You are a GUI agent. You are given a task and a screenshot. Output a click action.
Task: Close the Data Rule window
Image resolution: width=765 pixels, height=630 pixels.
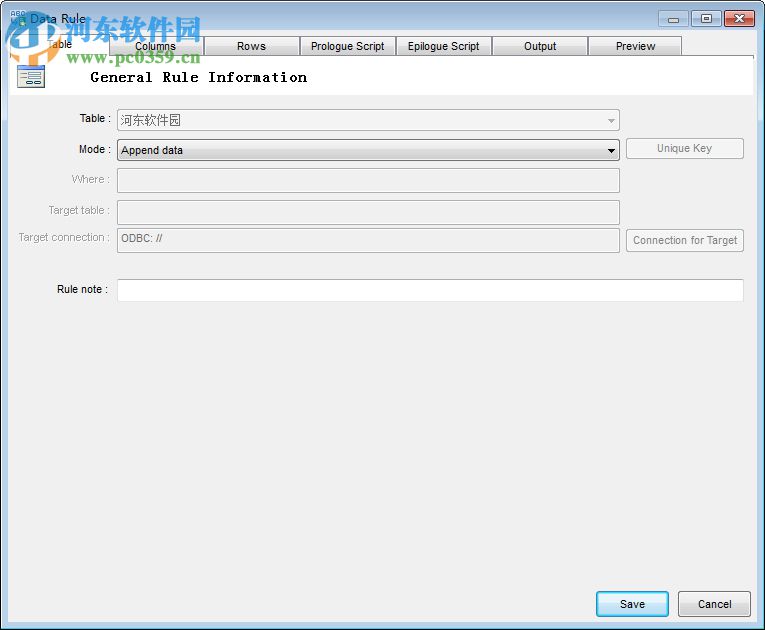(739, 19)
